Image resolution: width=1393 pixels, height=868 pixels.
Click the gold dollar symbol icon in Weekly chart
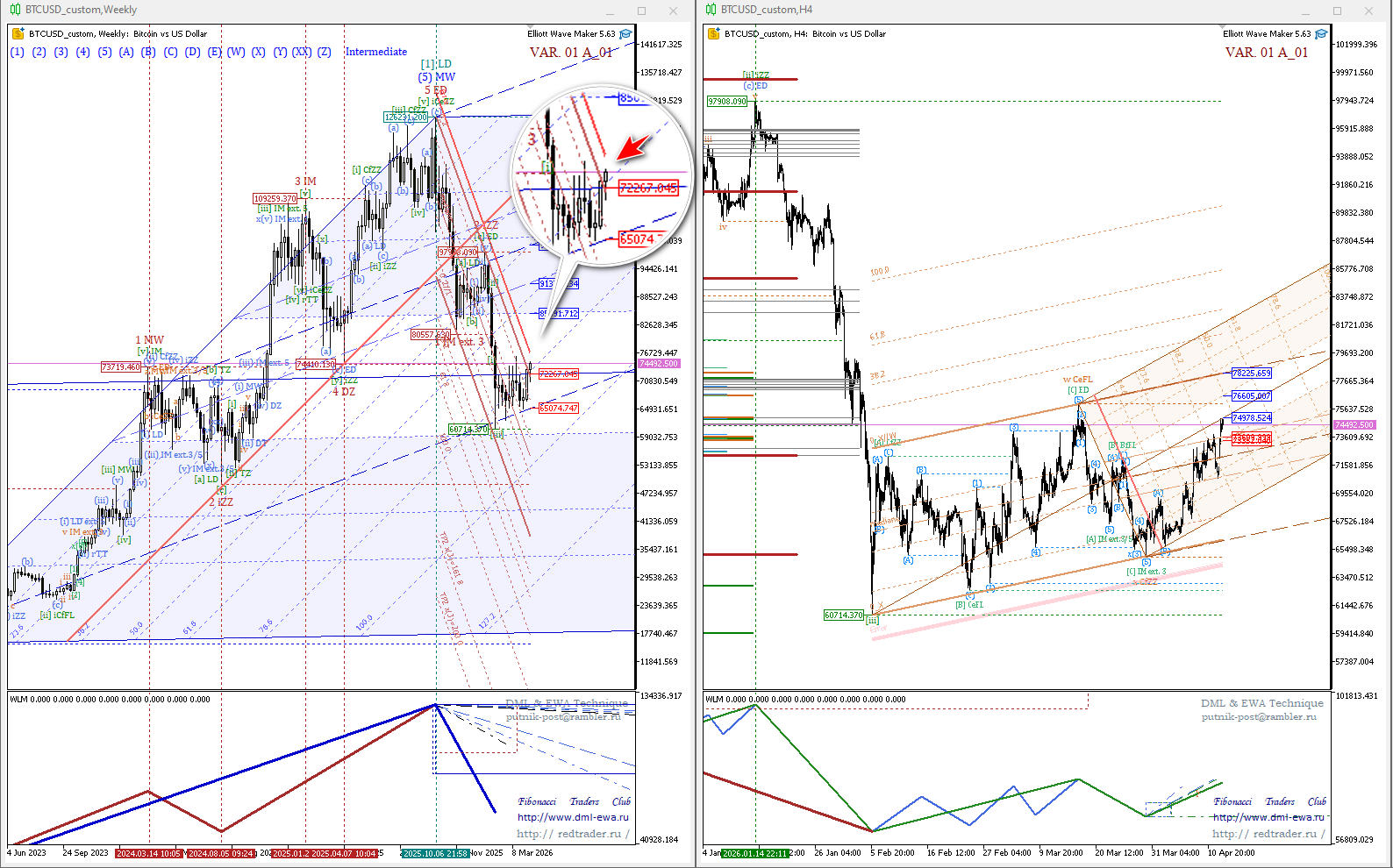pos(18,34)
